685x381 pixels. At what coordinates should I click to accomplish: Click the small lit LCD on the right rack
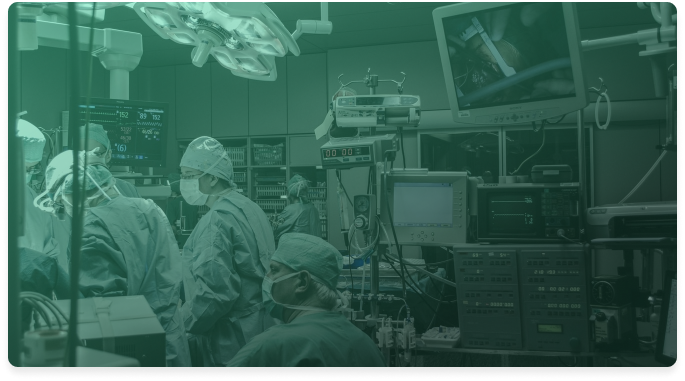tap(550, 329)
